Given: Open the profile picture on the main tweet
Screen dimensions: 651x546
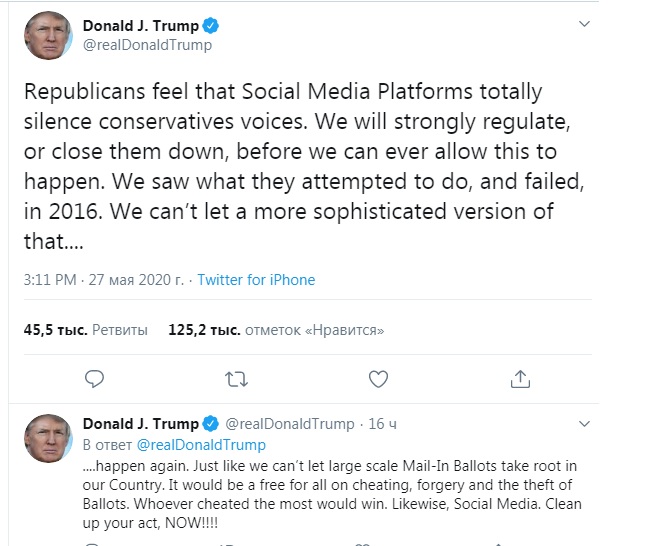Looking at the screenshot, I should pos(48,35).
